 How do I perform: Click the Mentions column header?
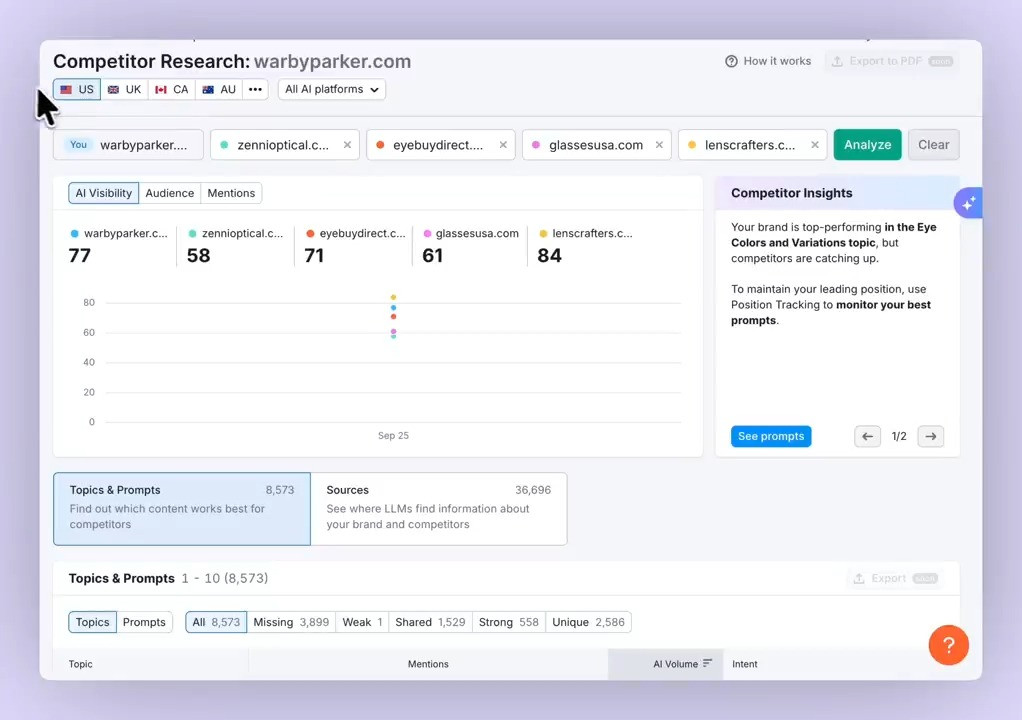click(x=428, y=664)
